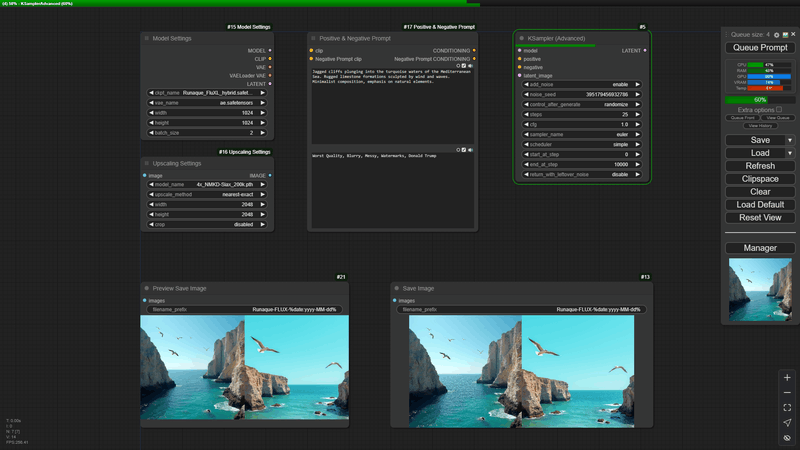Click the Load Default button
The width and height of the screenshot is (800, 450).
pos(760,205)
